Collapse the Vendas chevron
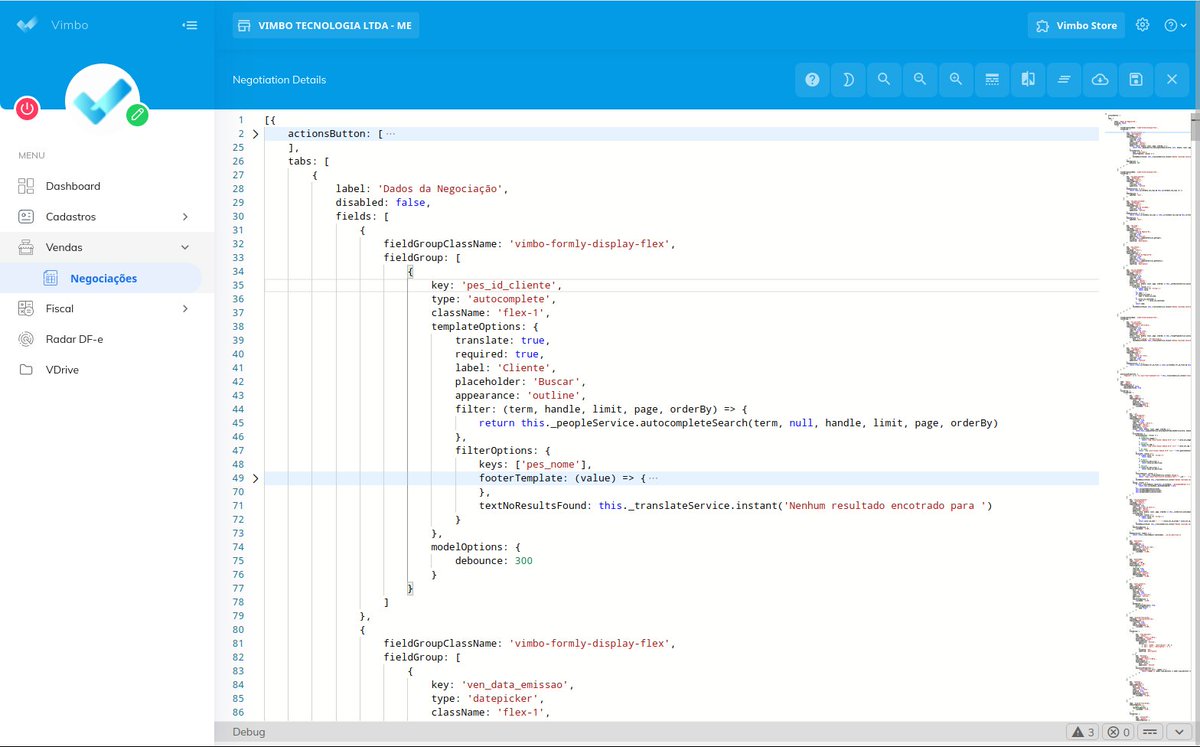 tap(185, 247)
